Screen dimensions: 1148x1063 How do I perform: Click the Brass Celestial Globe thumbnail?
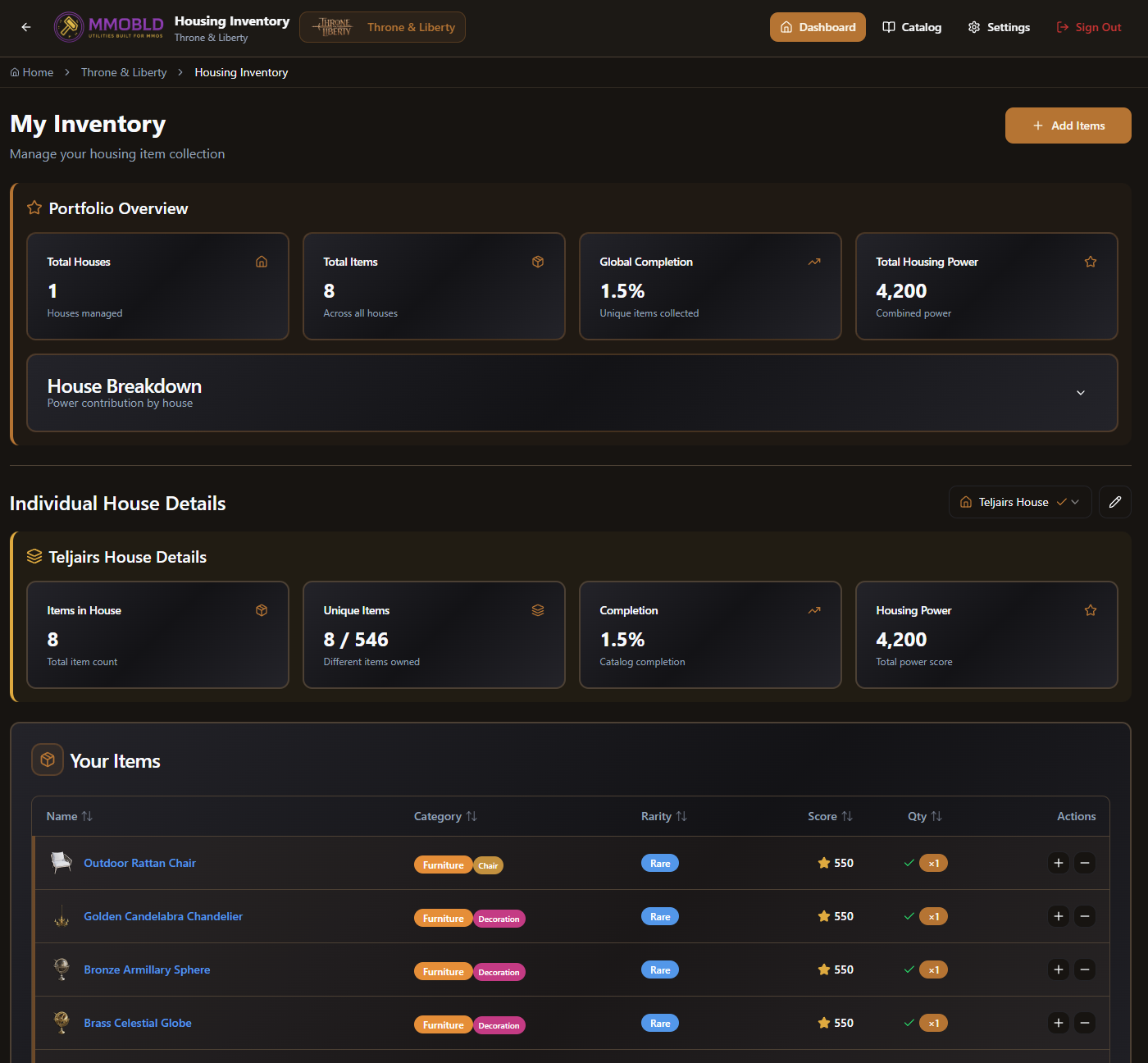[61, 1023]
